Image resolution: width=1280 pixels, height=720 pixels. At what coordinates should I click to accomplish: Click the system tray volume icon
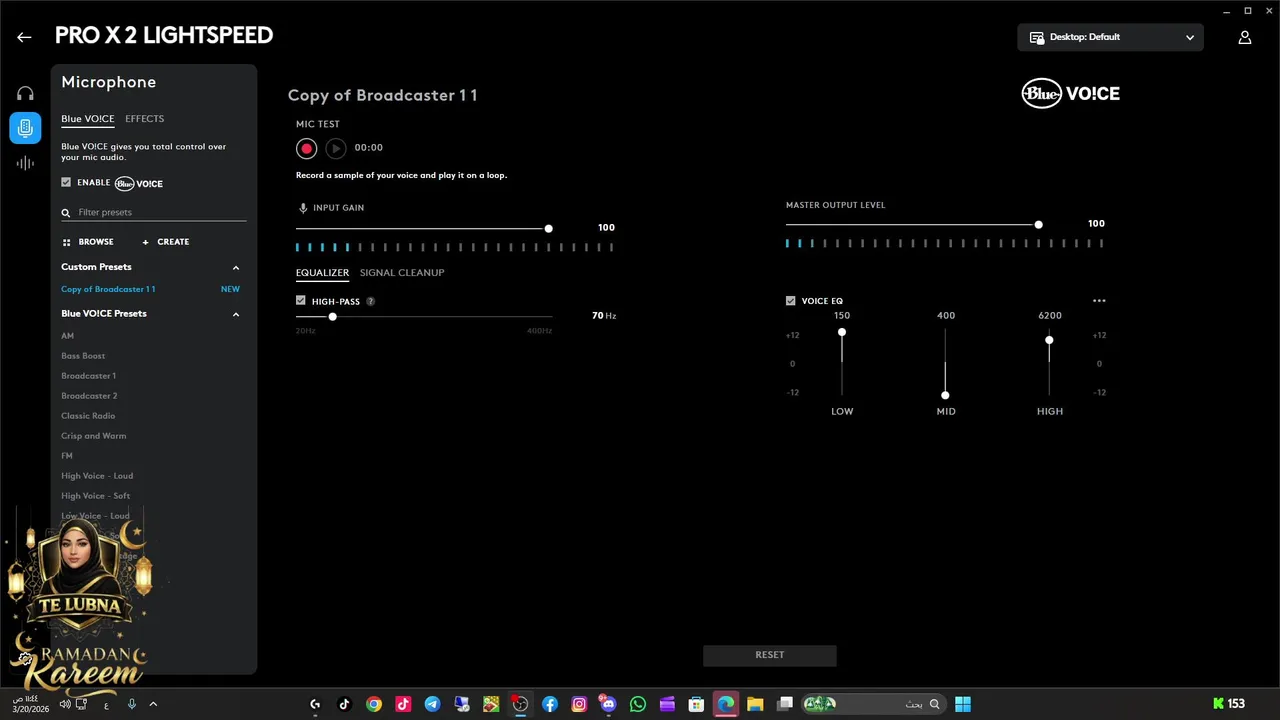coord(65,704)
